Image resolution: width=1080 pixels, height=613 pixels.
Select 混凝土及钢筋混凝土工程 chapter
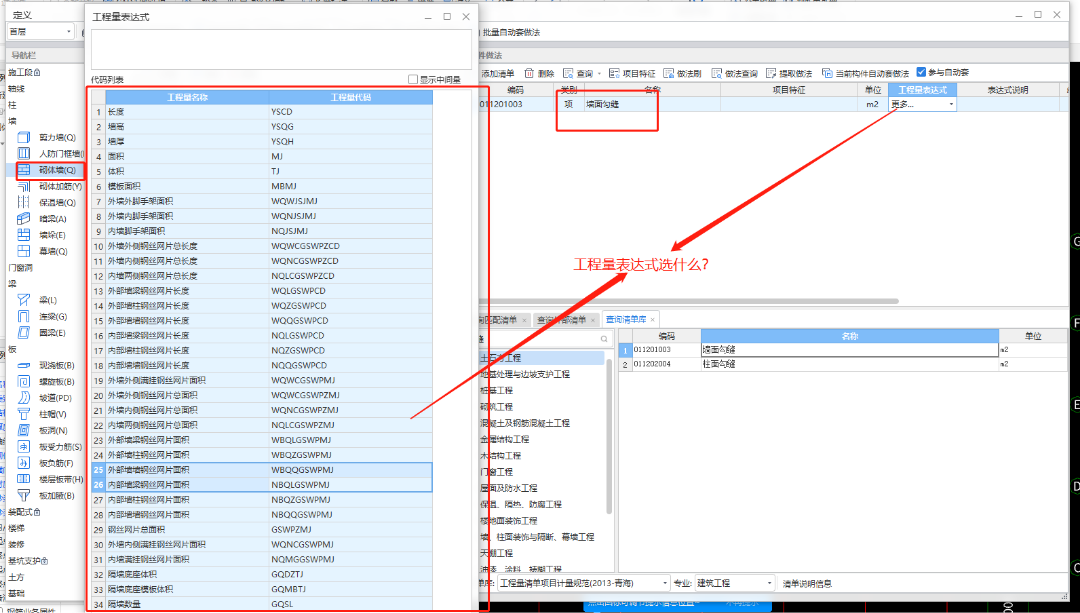click(x=525, y=424)
